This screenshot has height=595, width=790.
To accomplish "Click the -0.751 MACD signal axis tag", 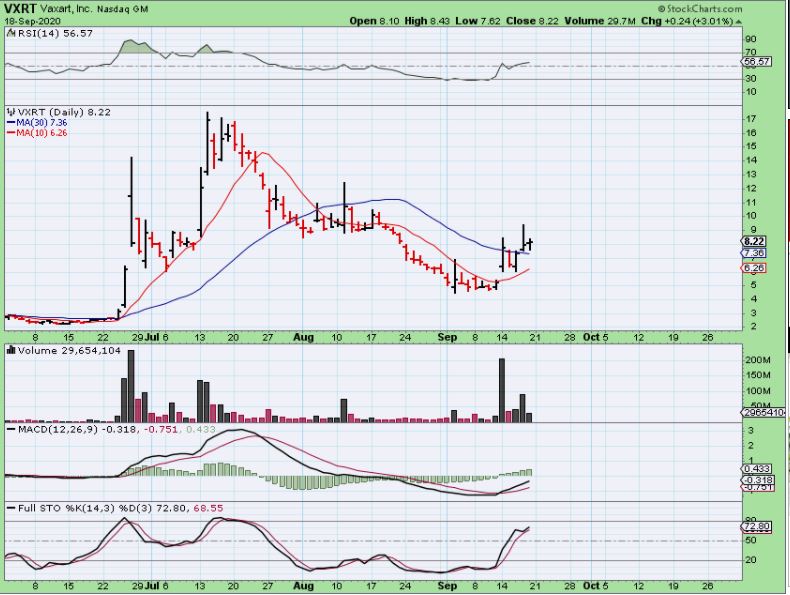I will coord(756,488).
